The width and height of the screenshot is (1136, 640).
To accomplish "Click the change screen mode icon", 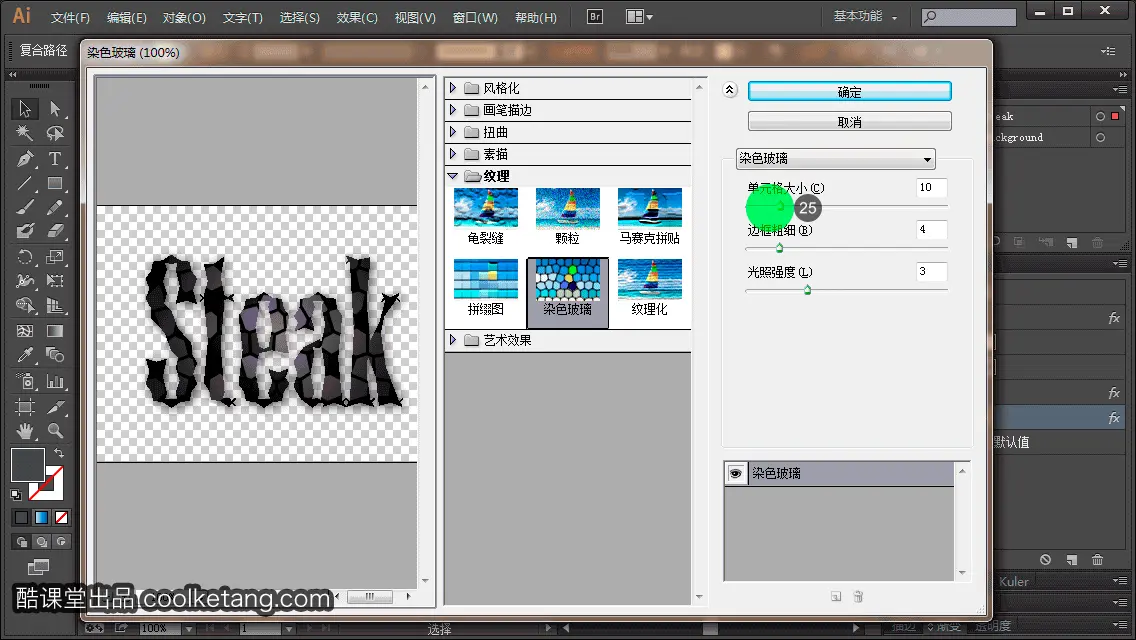I will pos(38,566).
